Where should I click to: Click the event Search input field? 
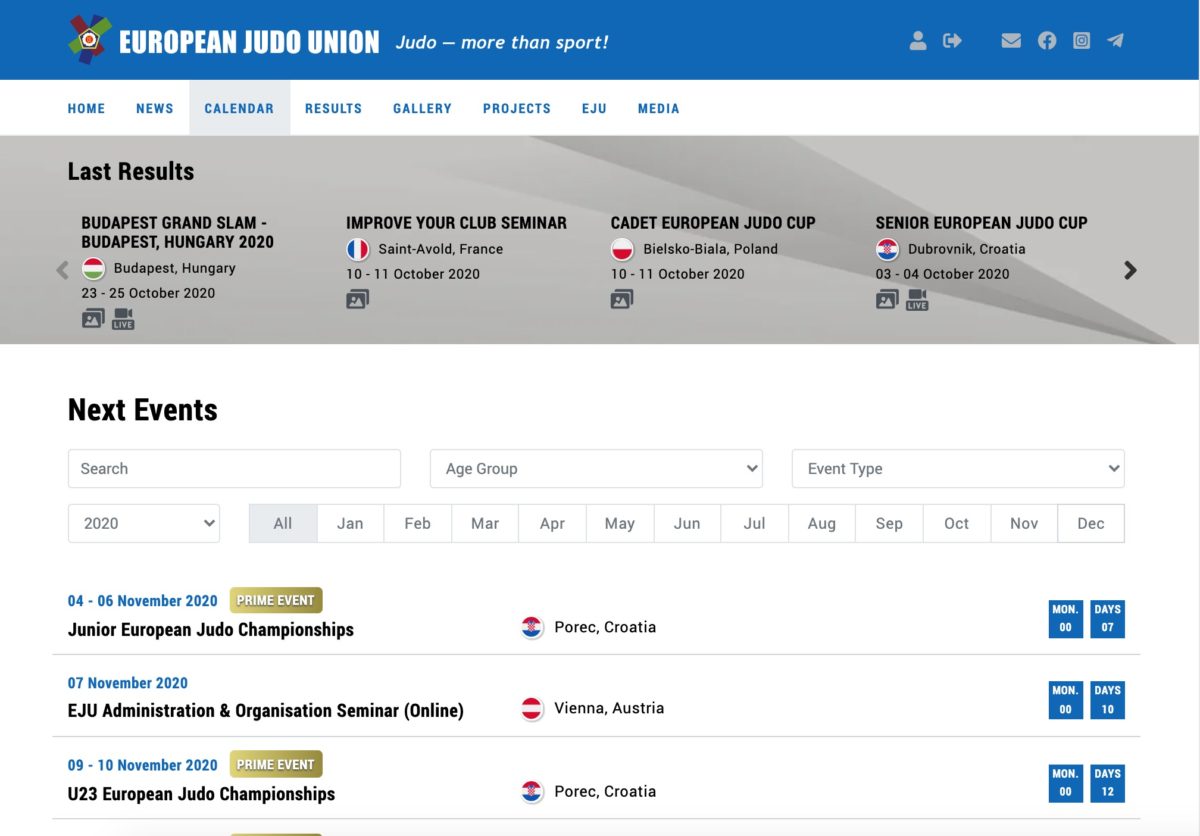coord(234,469)
